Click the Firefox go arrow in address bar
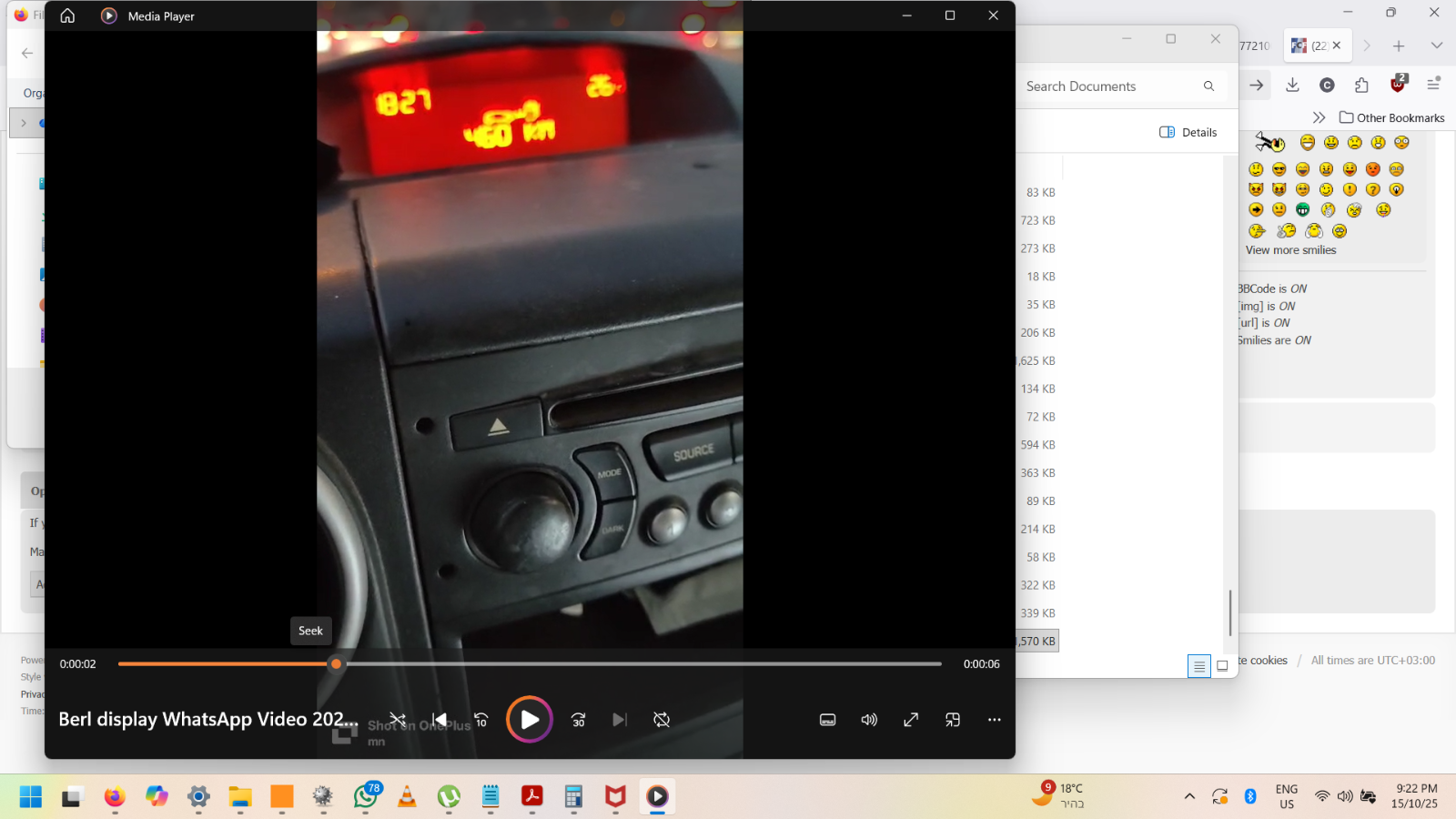Screen dimensions: 1456x819 [x=1257, y=85]
